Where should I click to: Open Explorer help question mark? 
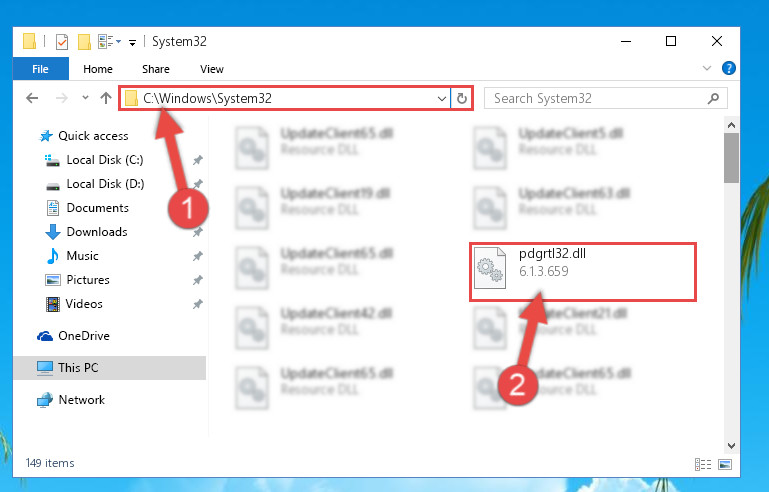728,68
